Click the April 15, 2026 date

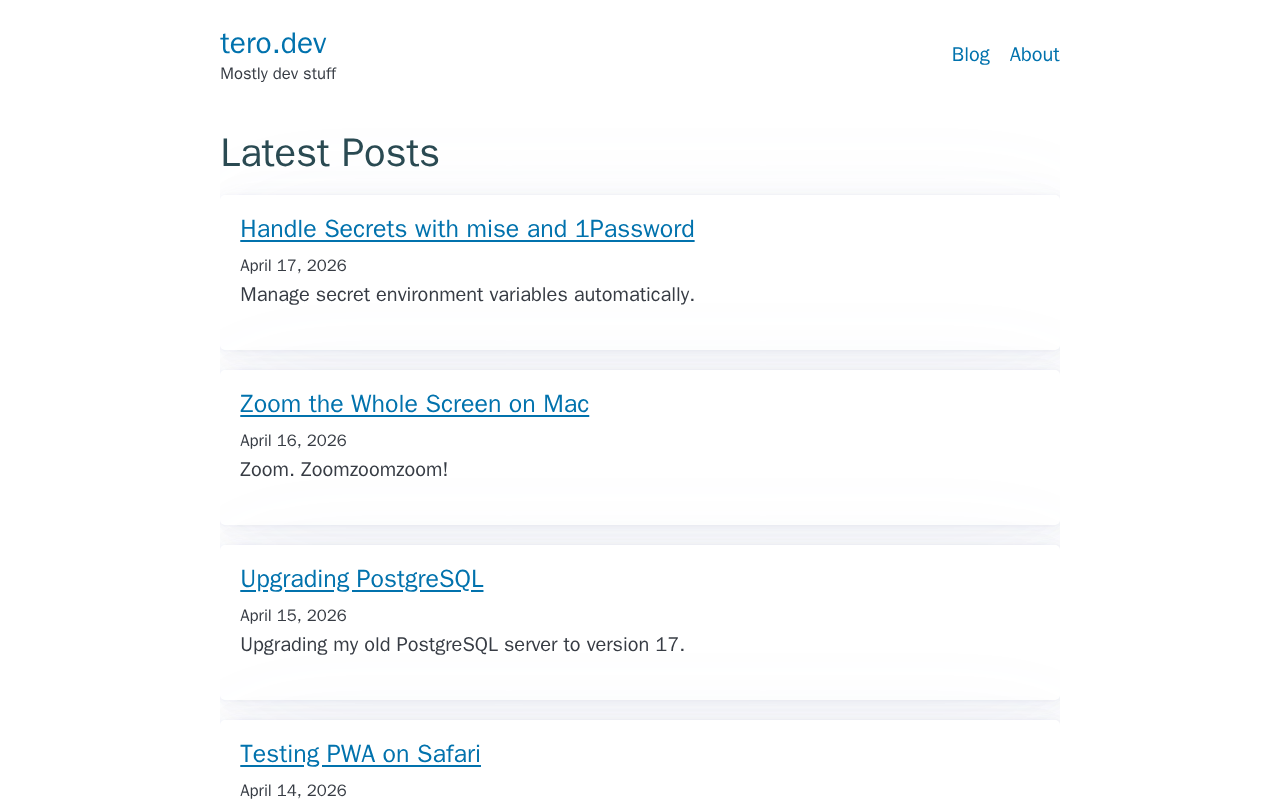click(293, 616)
